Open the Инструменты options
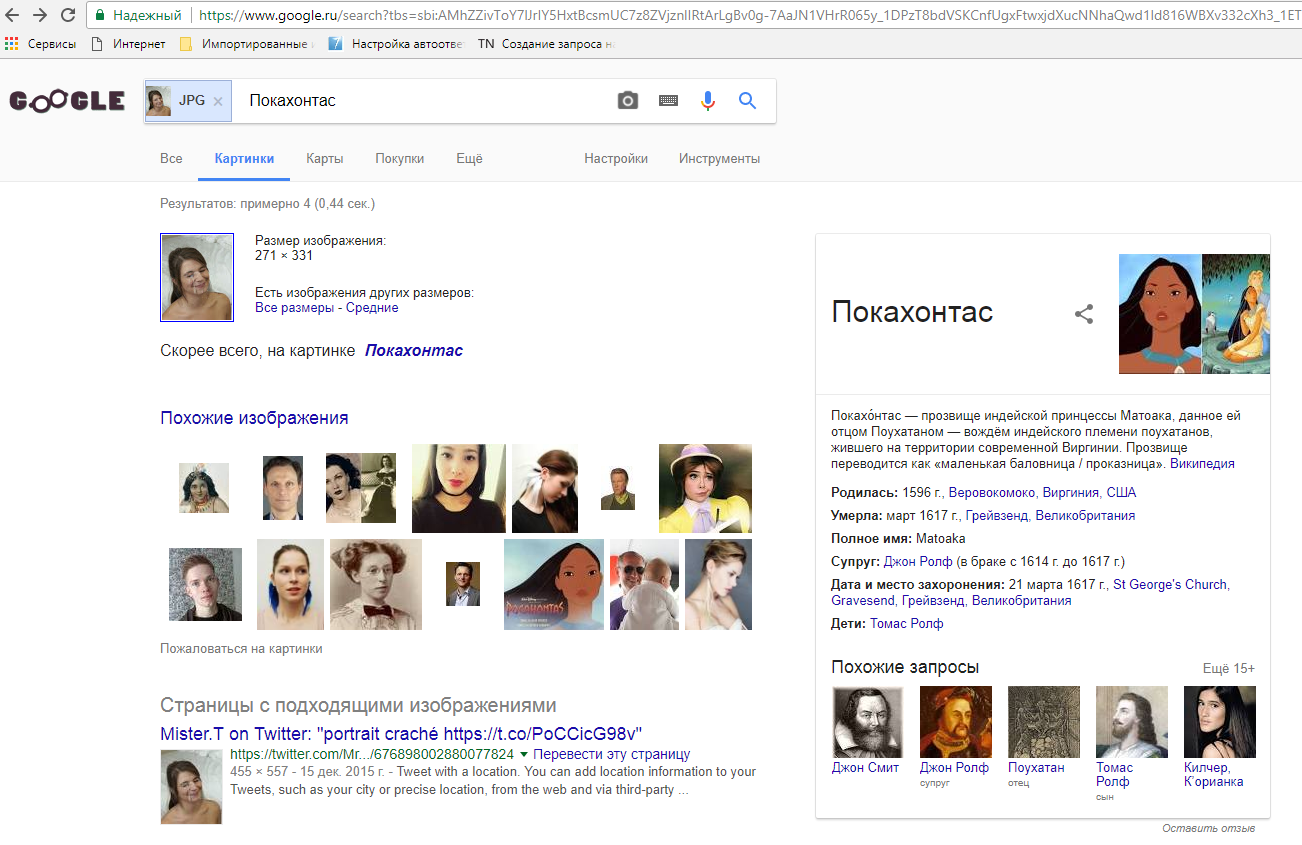 (x=719, y=159)
